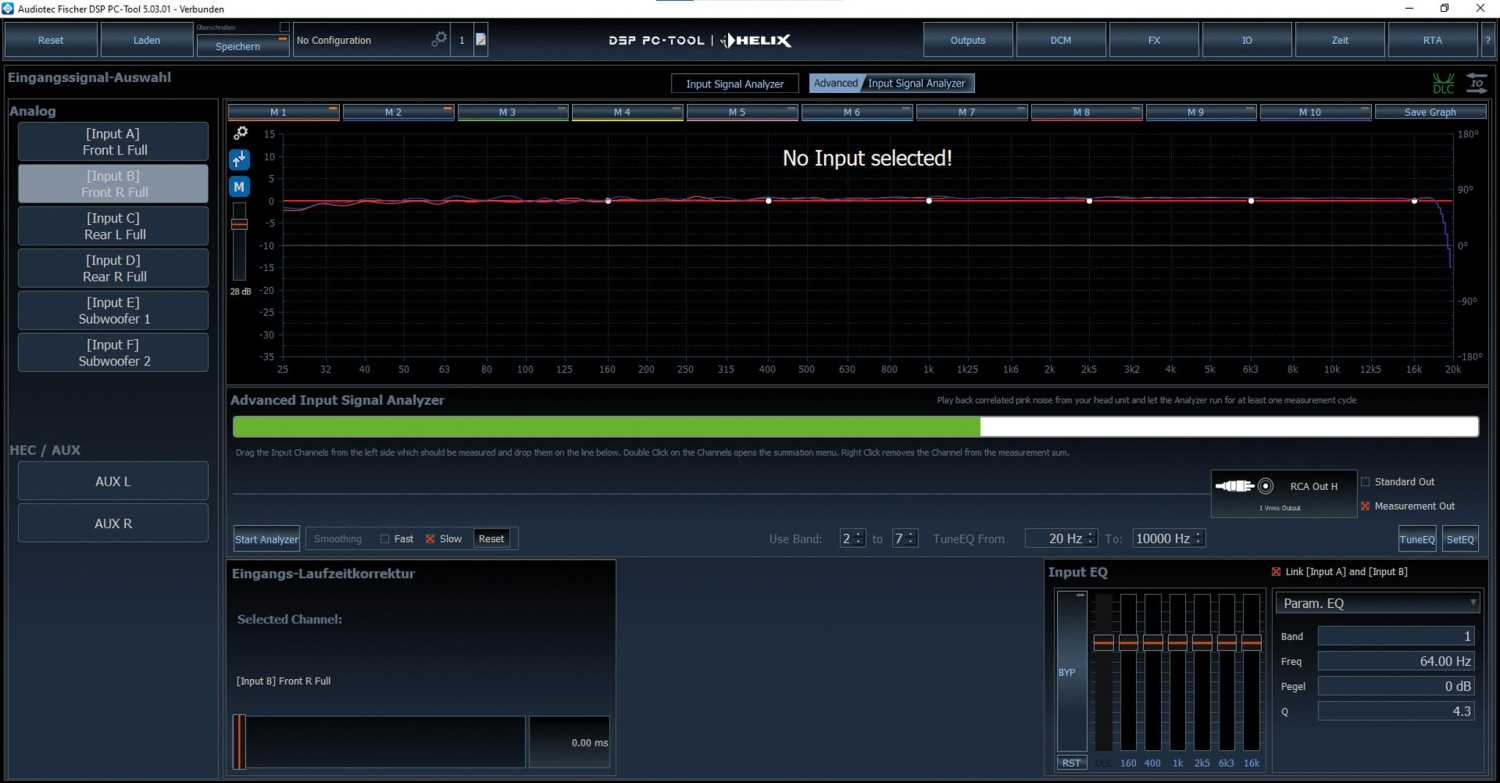Click the smoothing Reset button
Screen dimensions: 1500x783
[491, 539]
